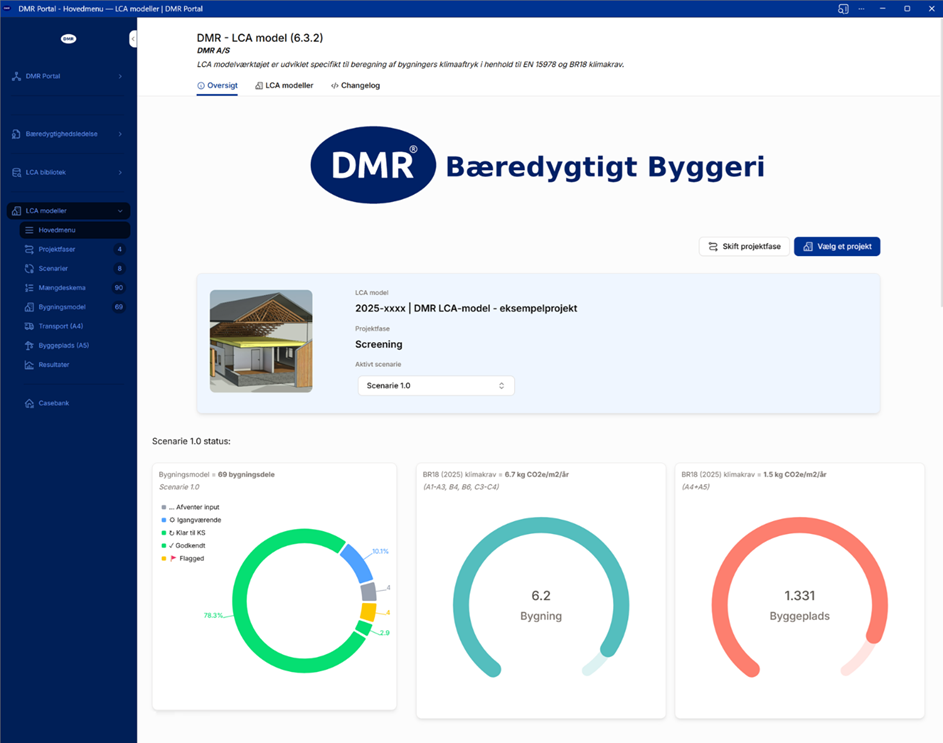The height and width of the screenshot is (743, 943).
Task: Click the Resultater chart icon
Action: (x=29, y=365)
